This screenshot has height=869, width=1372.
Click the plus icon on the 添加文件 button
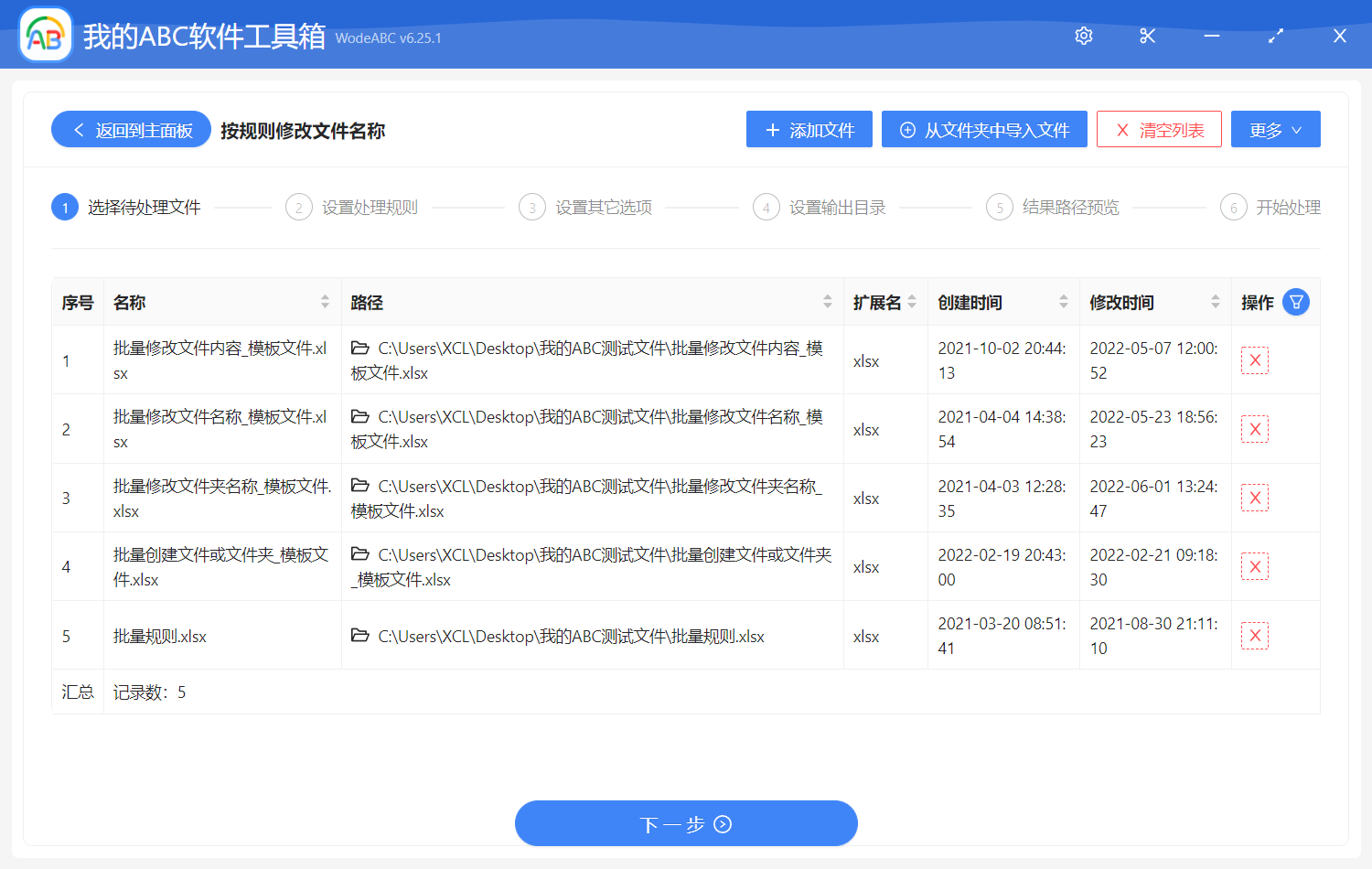[773, 129]
